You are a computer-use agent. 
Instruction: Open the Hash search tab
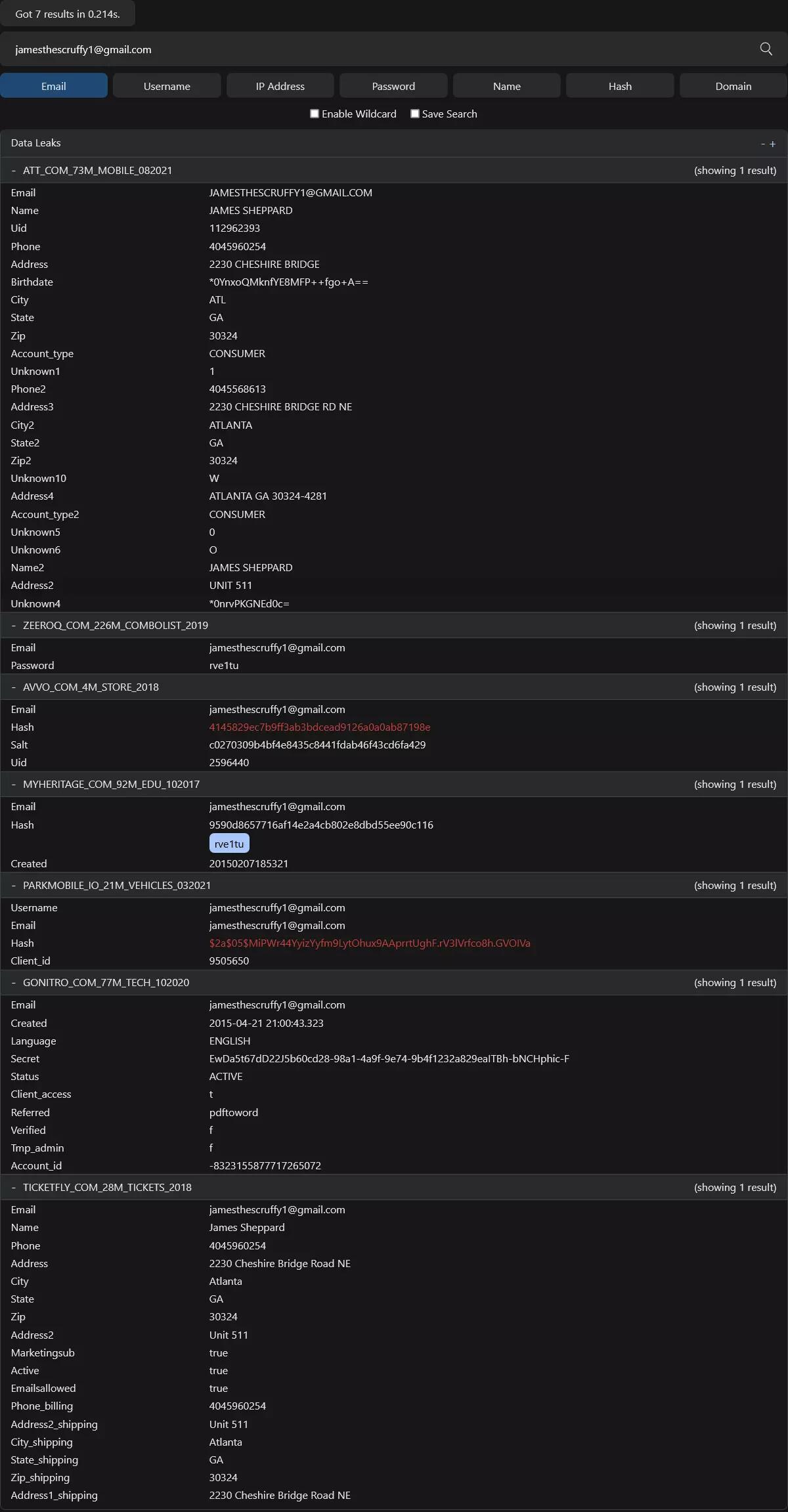pyautogui.click(x=620, y=86)
